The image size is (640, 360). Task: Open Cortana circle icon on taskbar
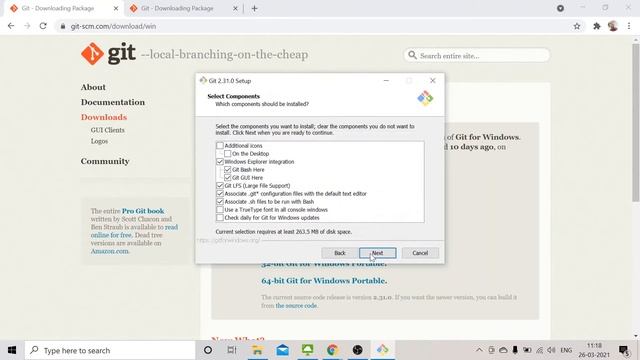[208, 350]
